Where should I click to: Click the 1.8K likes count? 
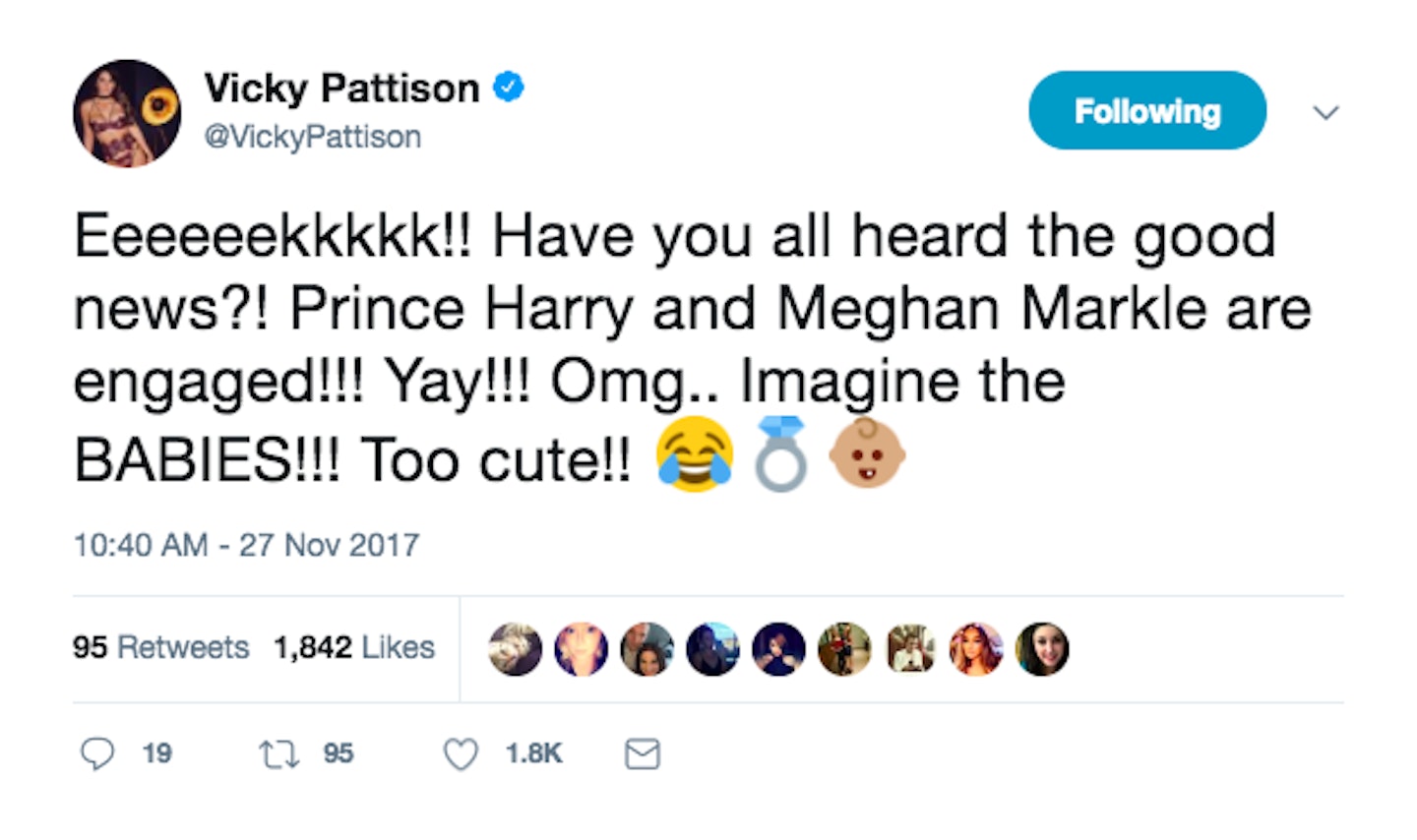533,753
